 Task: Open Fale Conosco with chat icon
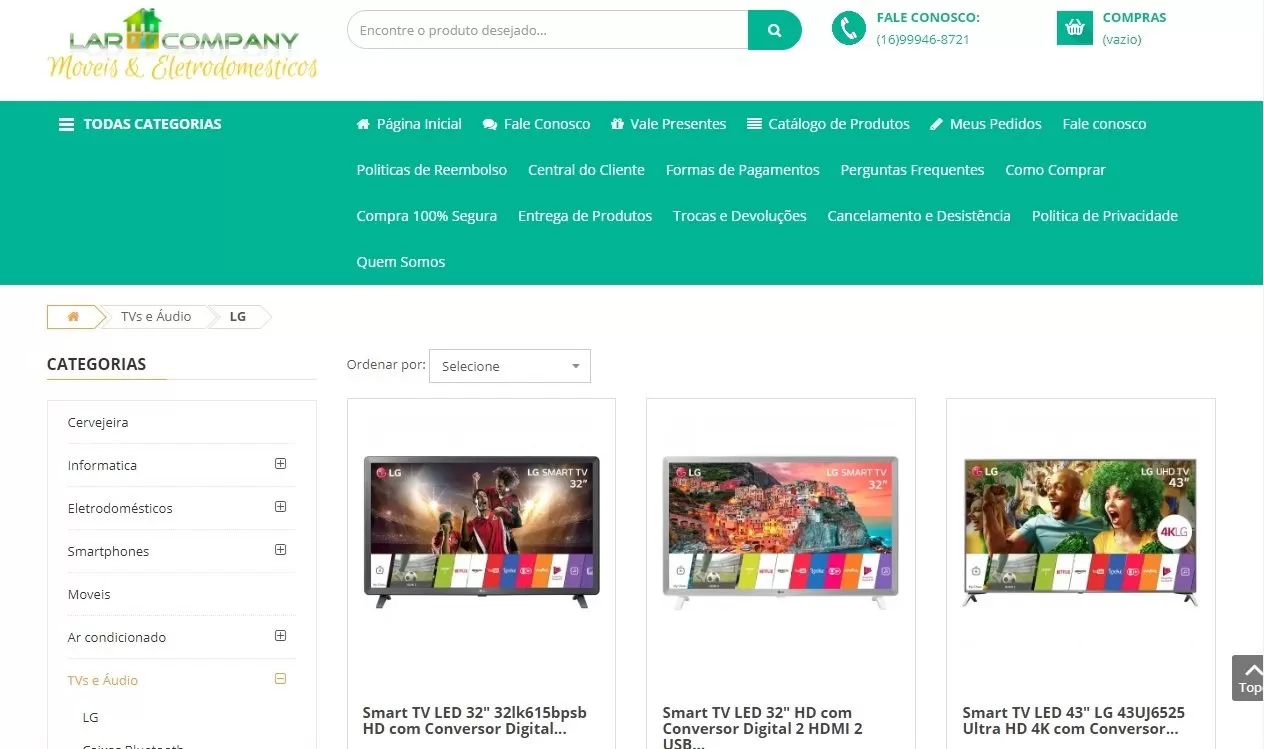click(536, 124)
